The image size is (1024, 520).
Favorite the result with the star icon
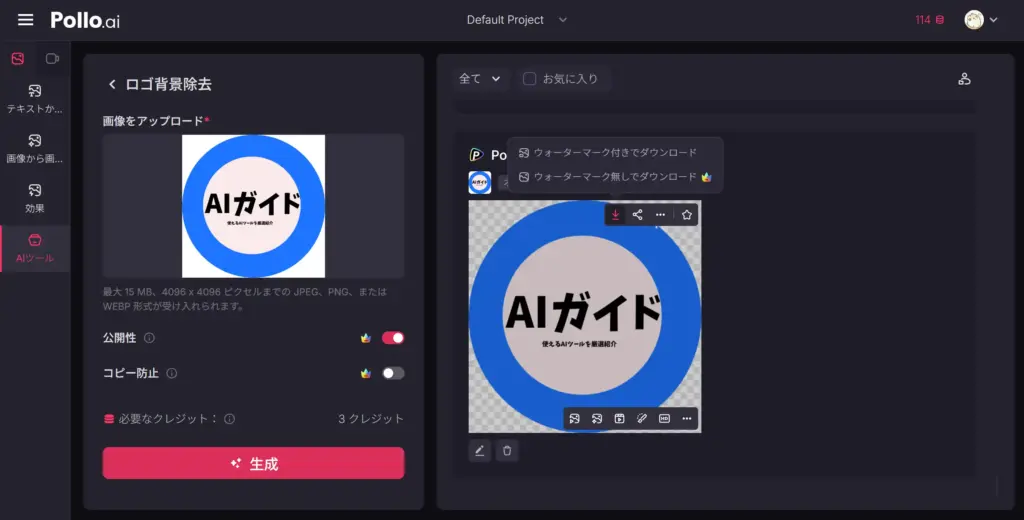coord(686,214)
